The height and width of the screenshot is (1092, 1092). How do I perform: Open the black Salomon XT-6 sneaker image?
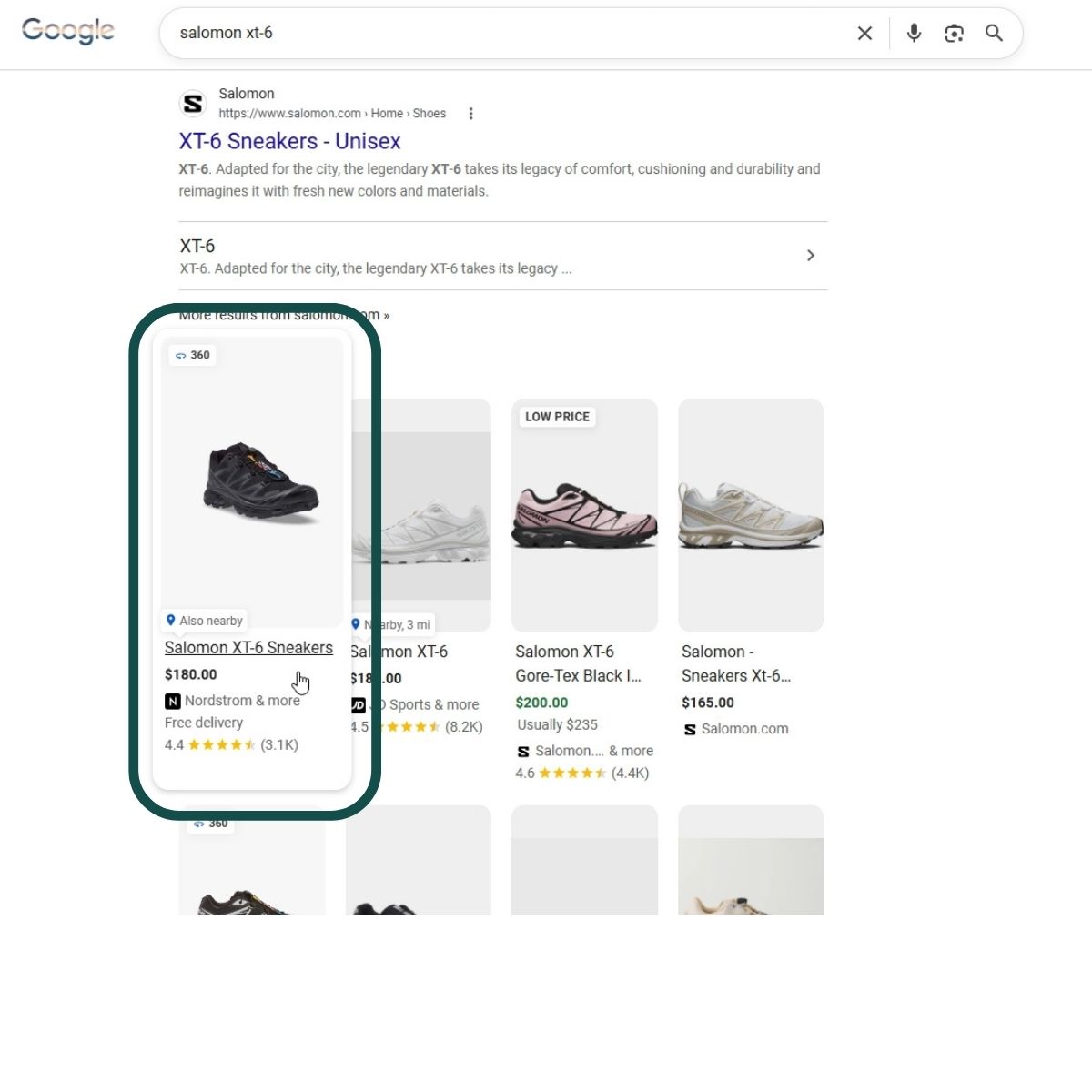pyautogui.click(x=252, y=482)
